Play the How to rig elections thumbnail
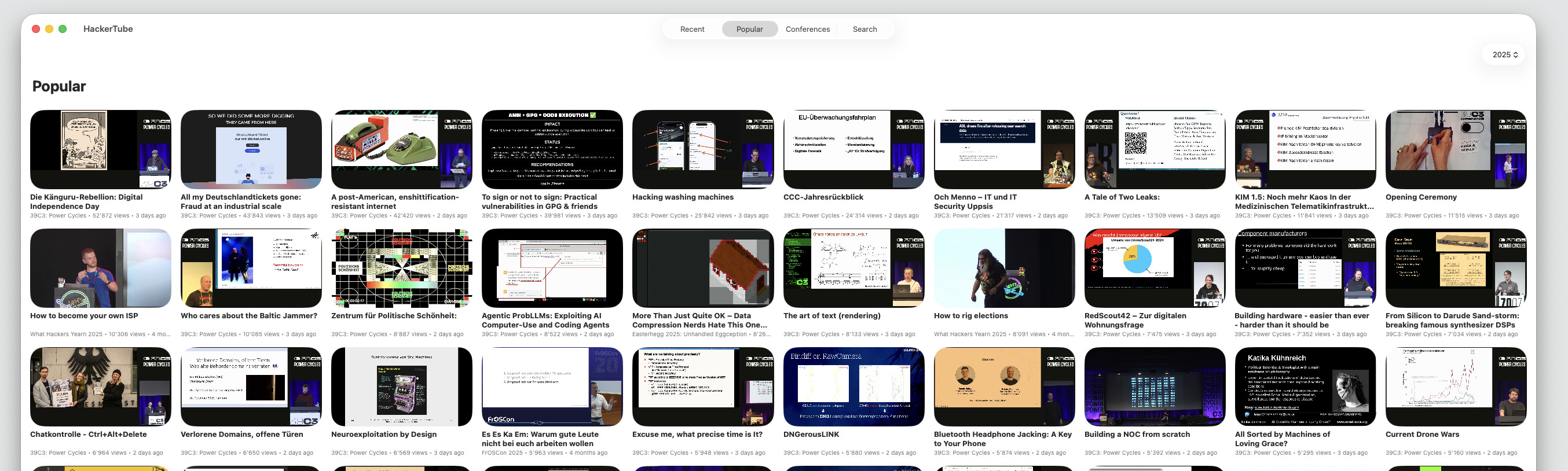Viewport: 1568px width, 471px height. [1005, 268]
